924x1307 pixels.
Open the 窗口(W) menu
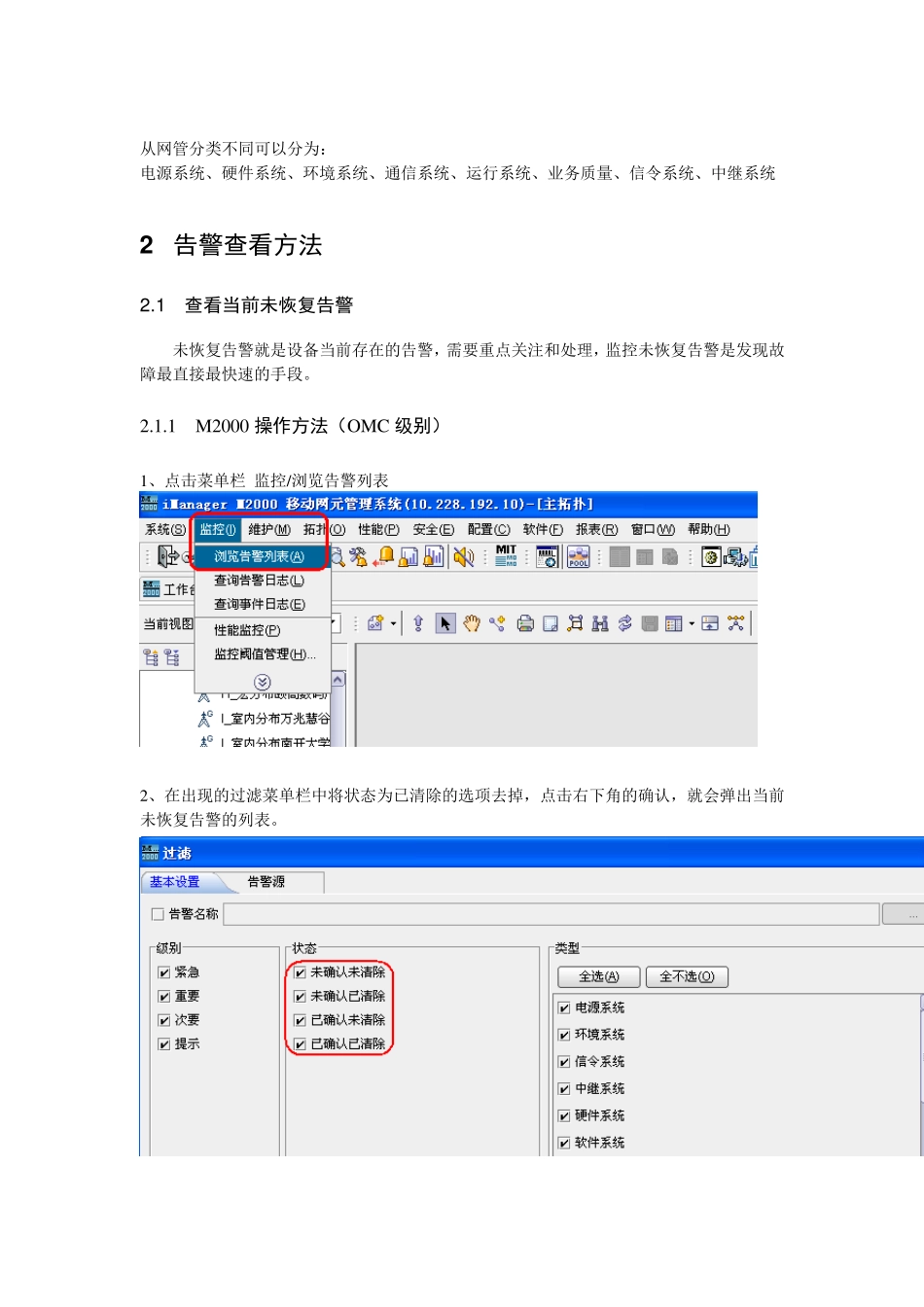click(x=653, y=530)
